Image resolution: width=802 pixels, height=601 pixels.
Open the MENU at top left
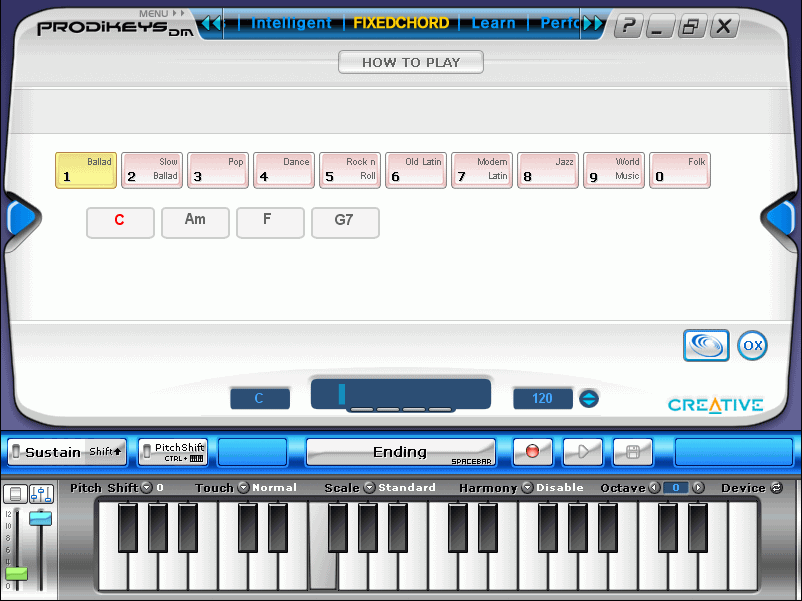pyautogui.click(x=162, y=13)
